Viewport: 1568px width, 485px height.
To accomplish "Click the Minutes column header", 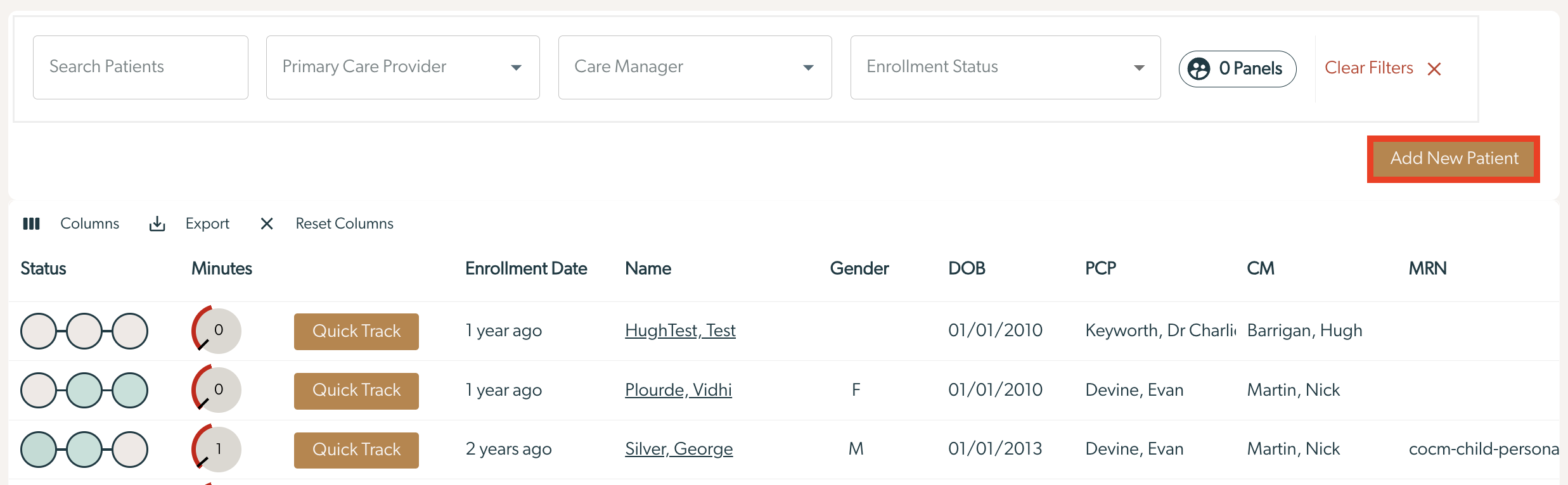I will click(x=222, y=268).
